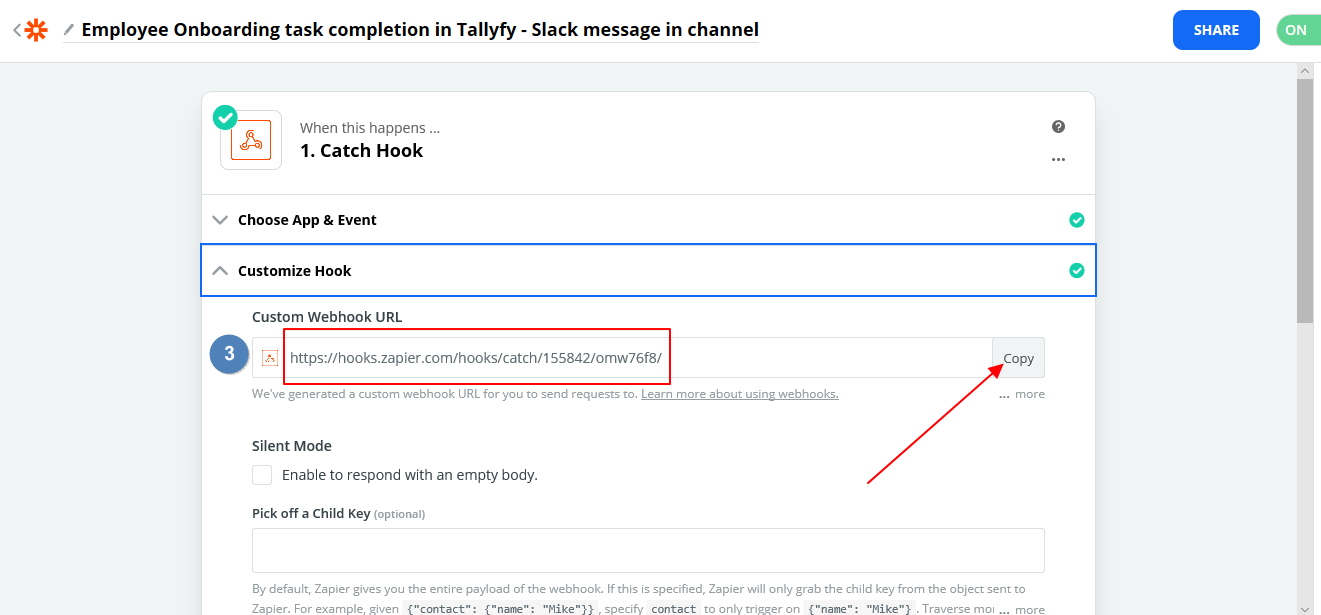The height and width of the screenshot is (615, 1321).
Task: Click the Webhooks app icon on step 1
Action: tap(250, 140)
